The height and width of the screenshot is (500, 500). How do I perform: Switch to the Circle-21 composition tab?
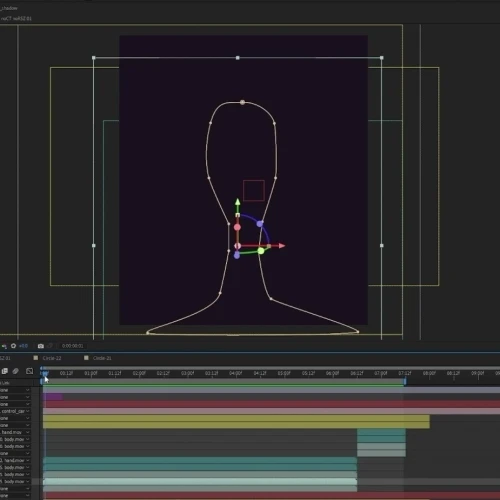(102, 358)
